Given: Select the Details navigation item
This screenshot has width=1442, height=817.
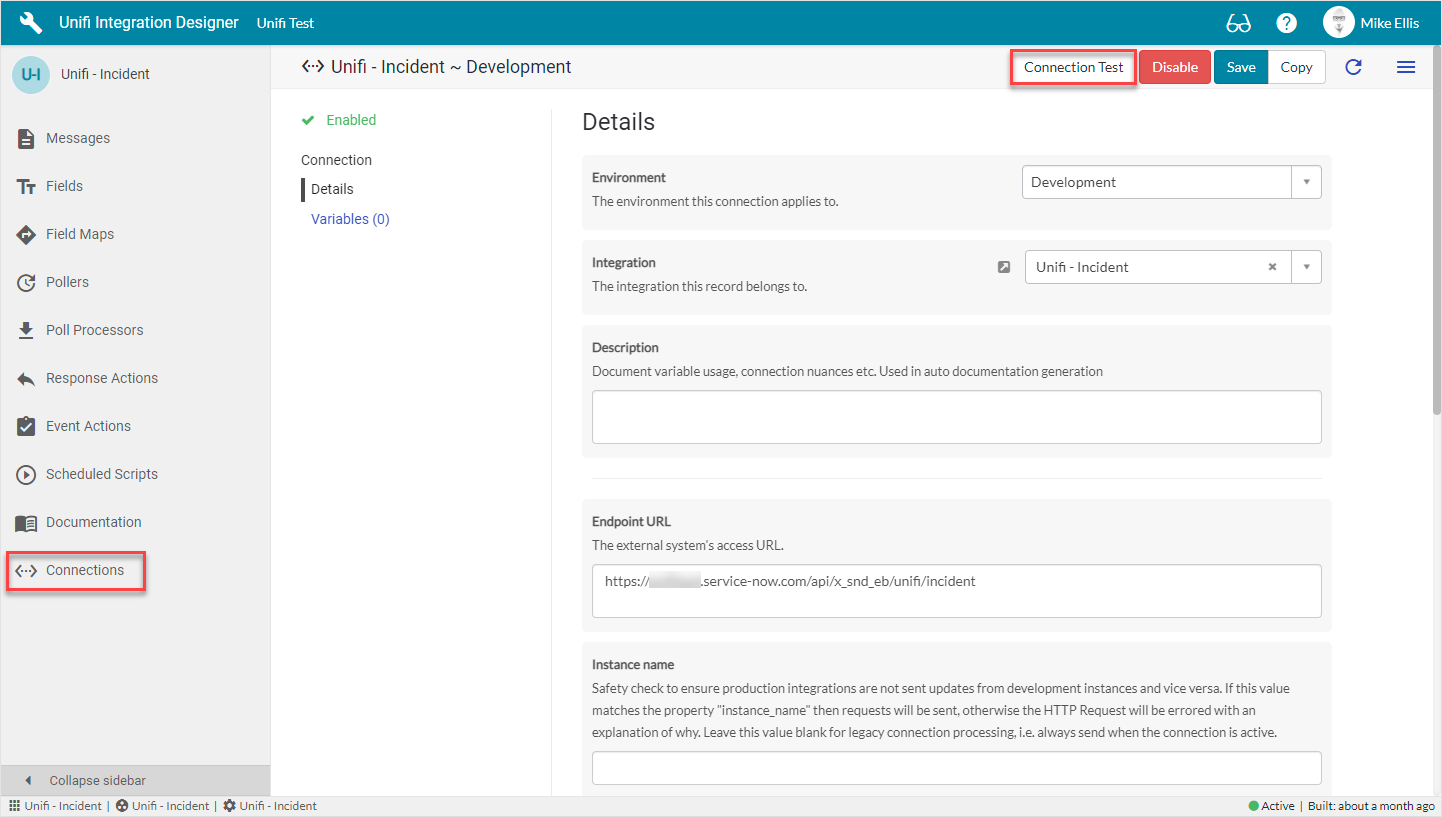Looking at the screenshot, I should click(x=331, y=189).
